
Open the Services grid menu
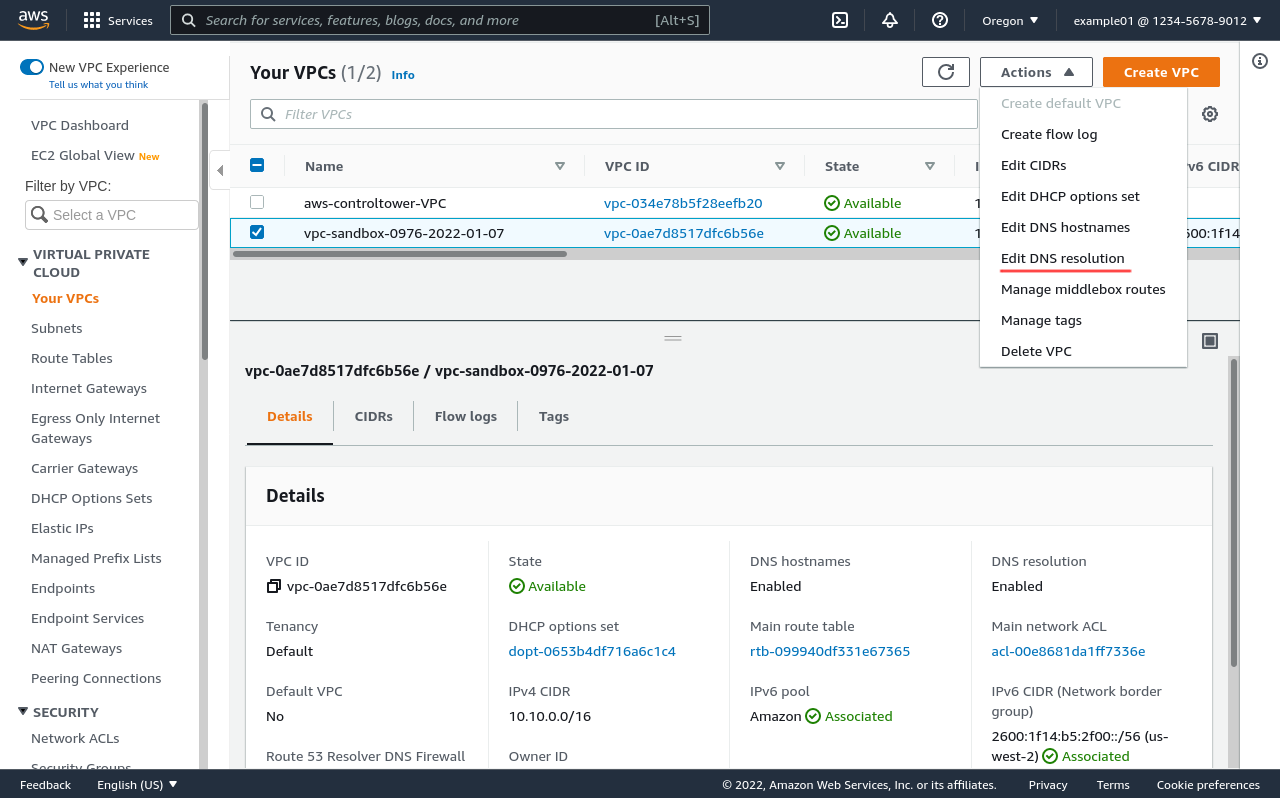[x=118, y=20]
